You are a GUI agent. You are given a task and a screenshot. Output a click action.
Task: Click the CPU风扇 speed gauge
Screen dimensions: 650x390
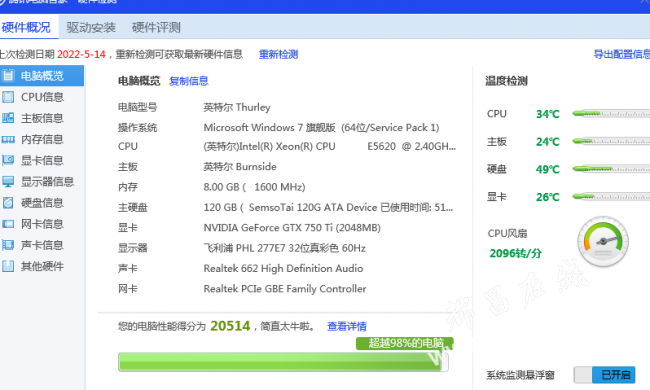click(x=603, y=242)
